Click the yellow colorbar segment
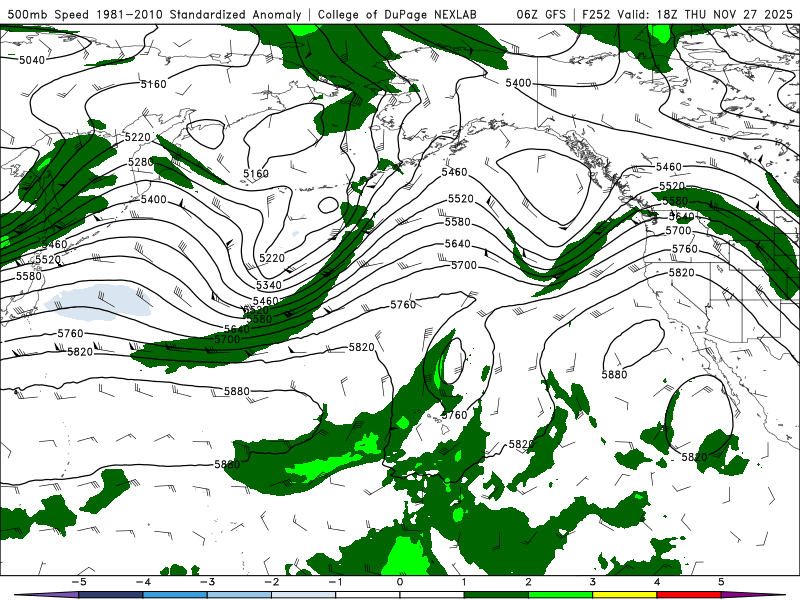The height and width of the screenshot is (600, 800). pyautogui.click(x=624, y=595)
